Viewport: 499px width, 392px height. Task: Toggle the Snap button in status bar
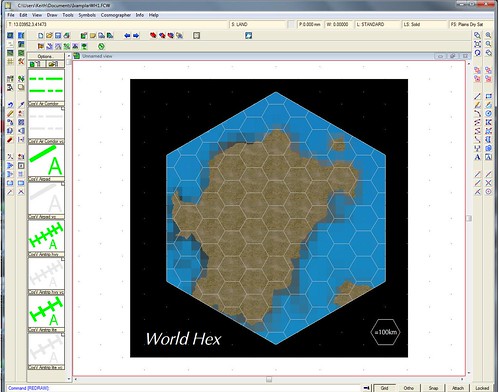433,388
